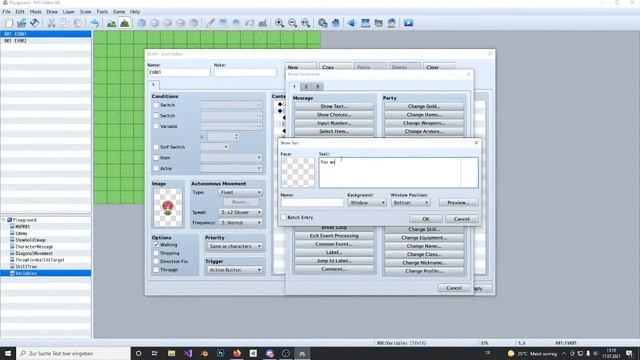Viewport: 640px width, 360px height.
Task: Click the New Project toolbar icon
Action: (x=9, y=23)
